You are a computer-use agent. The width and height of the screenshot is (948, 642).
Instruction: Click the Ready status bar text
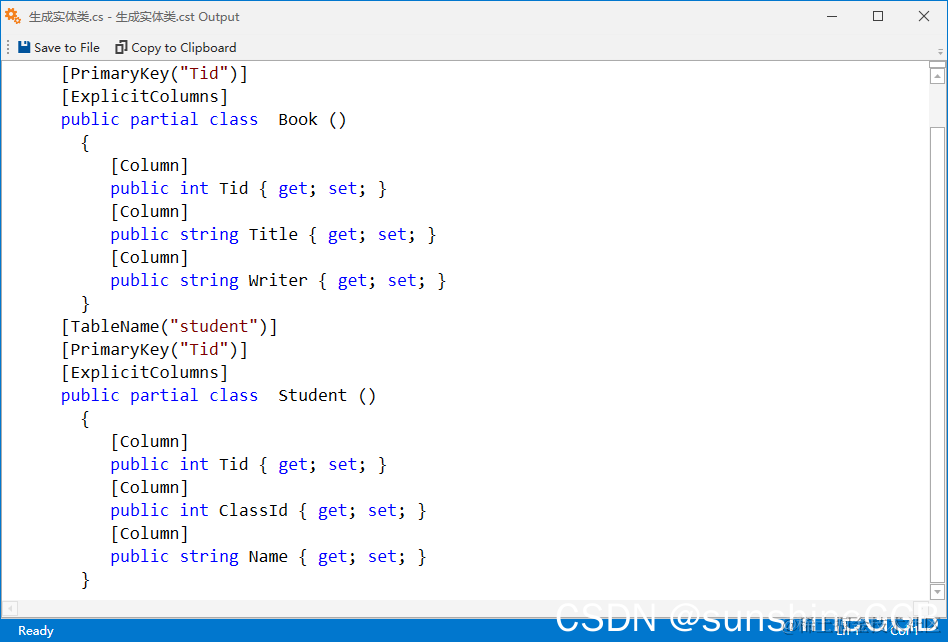tap(36, 631)
